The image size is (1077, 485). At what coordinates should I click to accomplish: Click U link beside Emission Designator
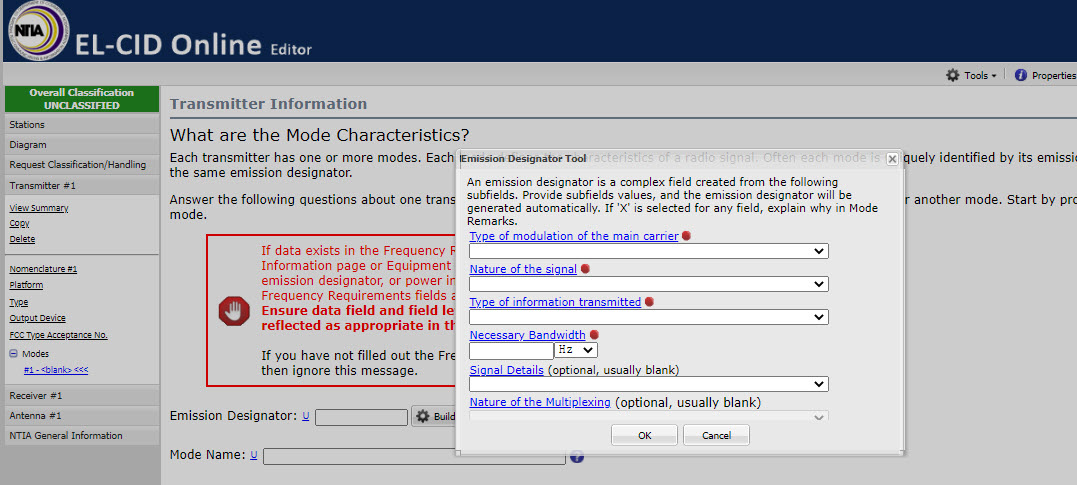point(306,416)
